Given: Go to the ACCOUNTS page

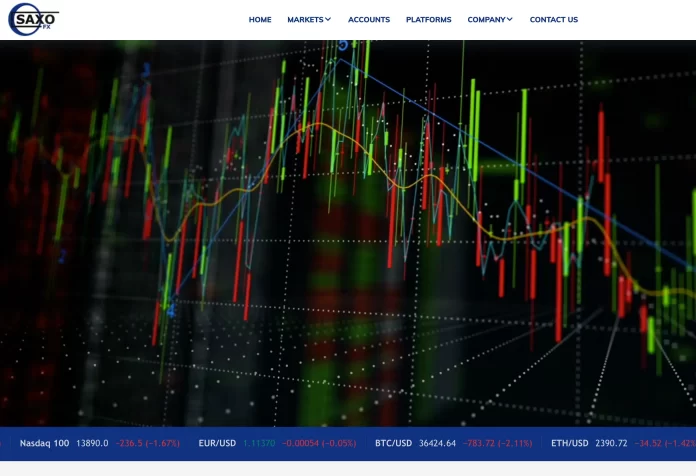Looking at the screenshot, I should 369,20.
